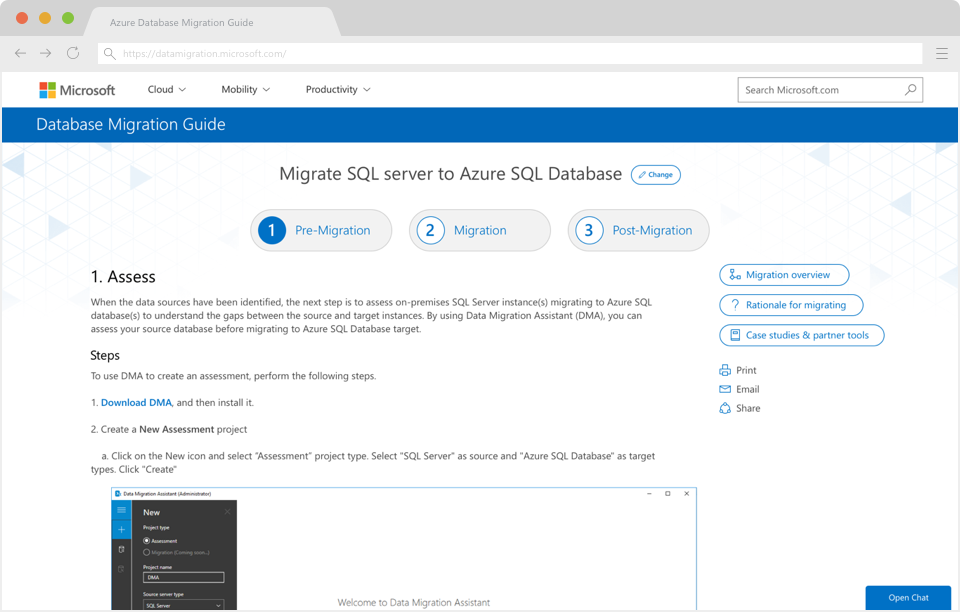Click the Search Microsoft.com field
This screenshot has width=960, height=612.
click(x=830, y=90)
